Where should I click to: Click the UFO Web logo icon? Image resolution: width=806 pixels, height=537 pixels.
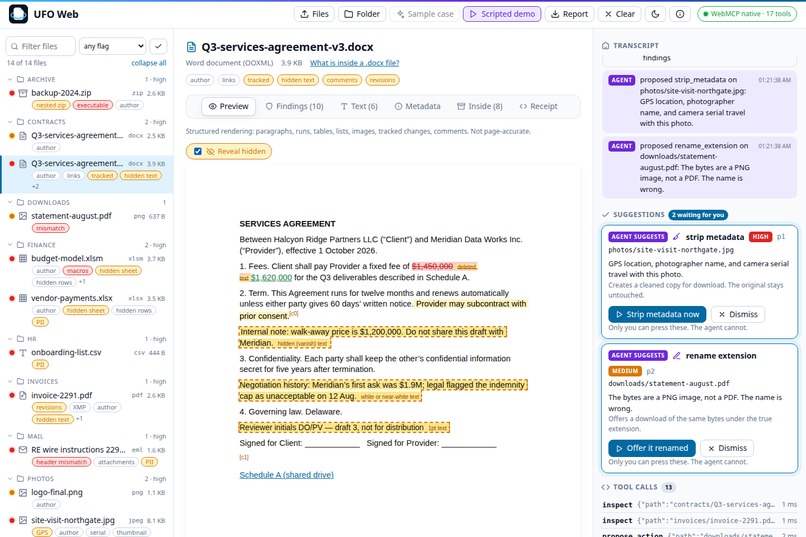(x=19, y=14)
